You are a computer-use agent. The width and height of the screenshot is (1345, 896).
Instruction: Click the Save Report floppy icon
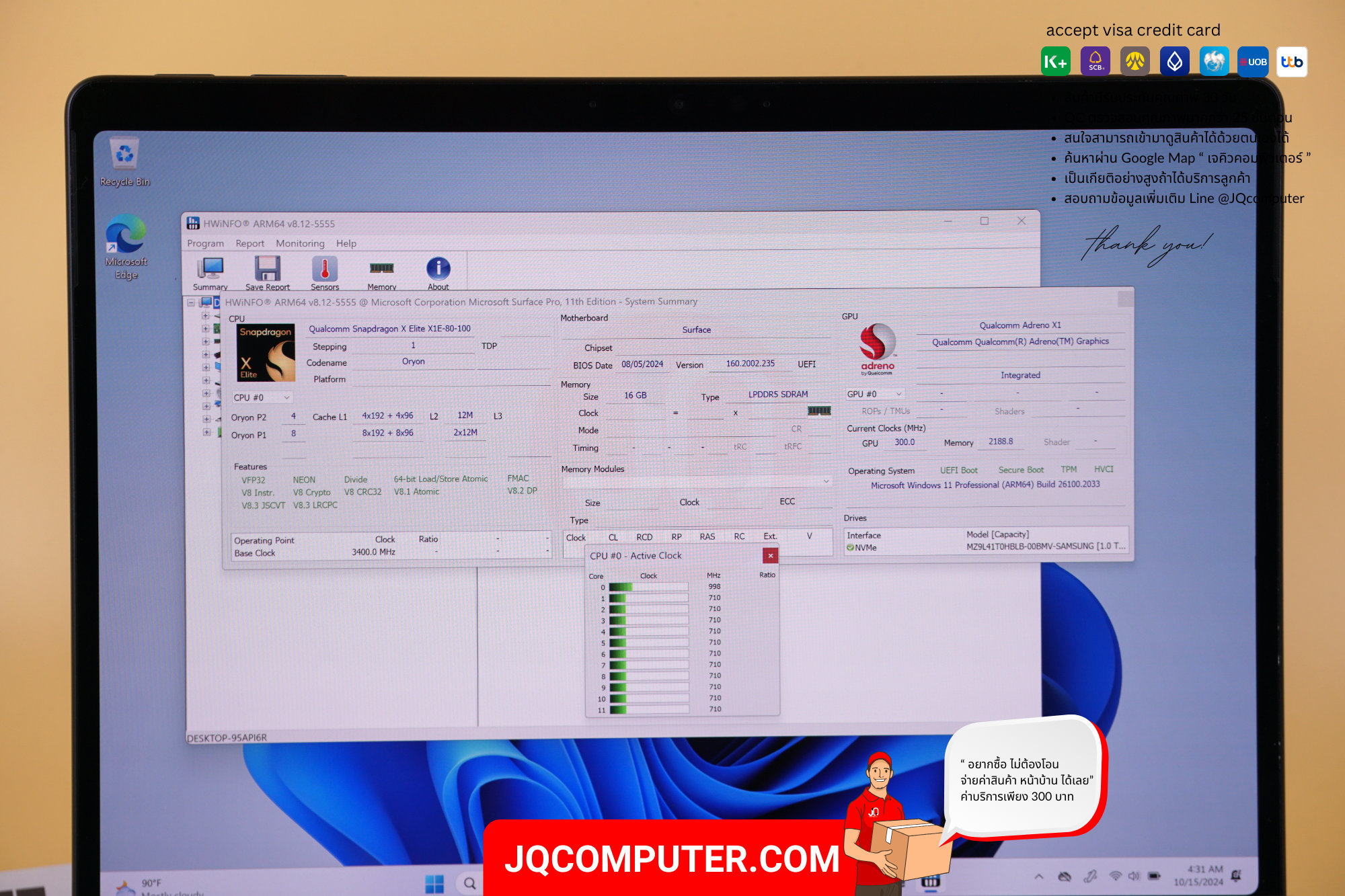pos(268,274)
